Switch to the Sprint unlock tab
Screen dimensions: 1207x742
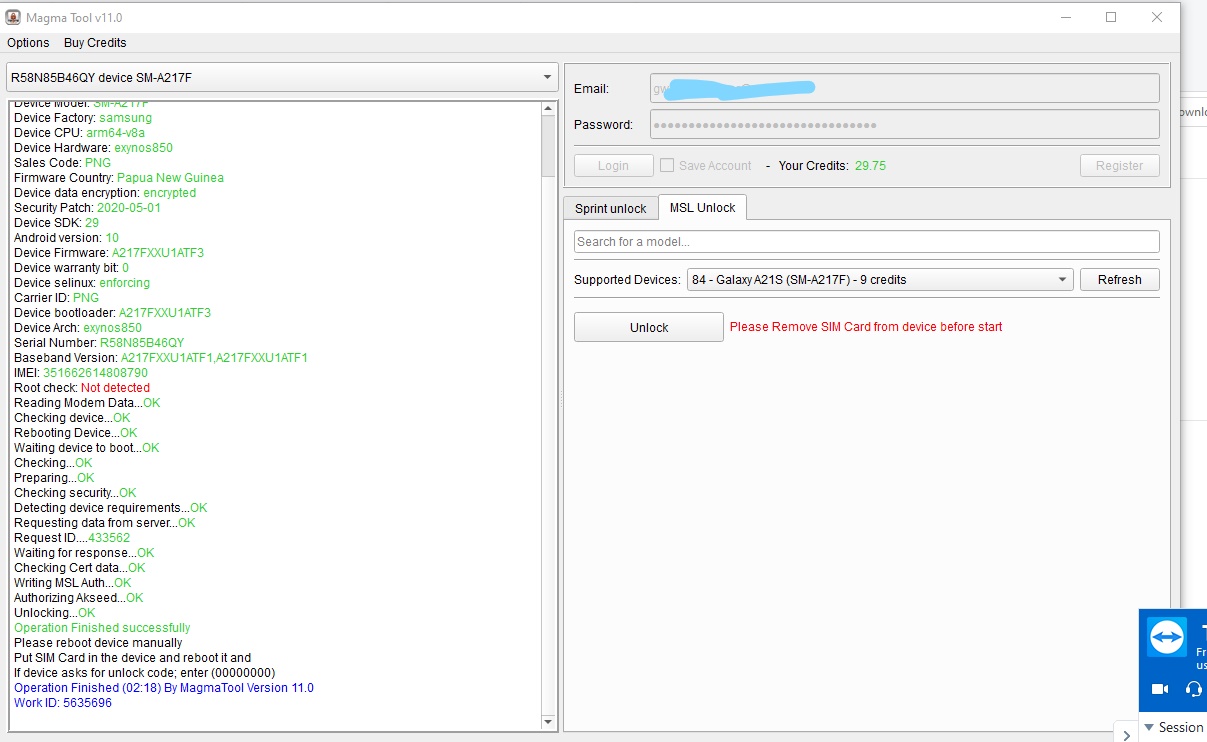[611, 208]
